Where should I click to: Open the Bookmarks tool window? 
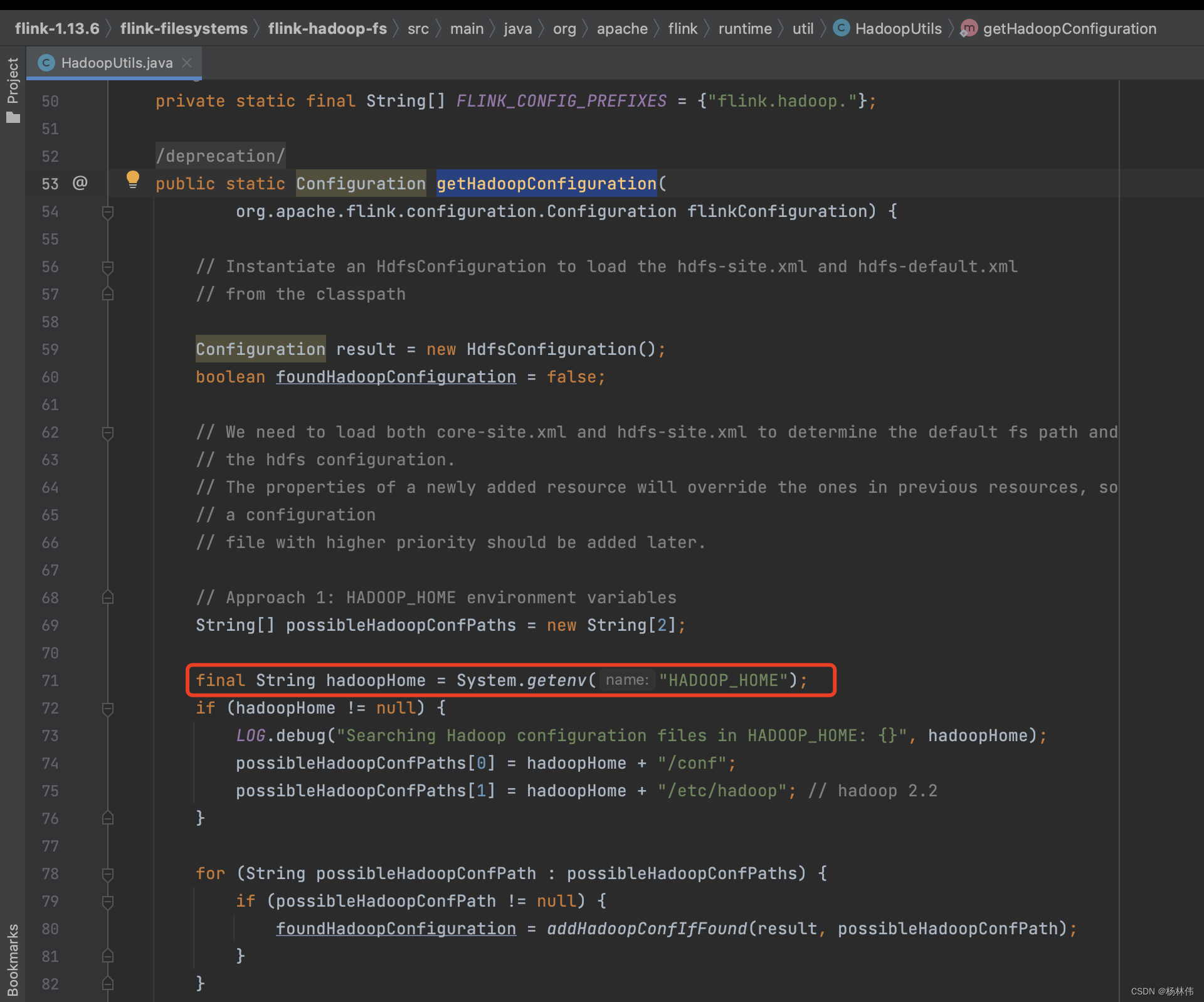(13, 959)
